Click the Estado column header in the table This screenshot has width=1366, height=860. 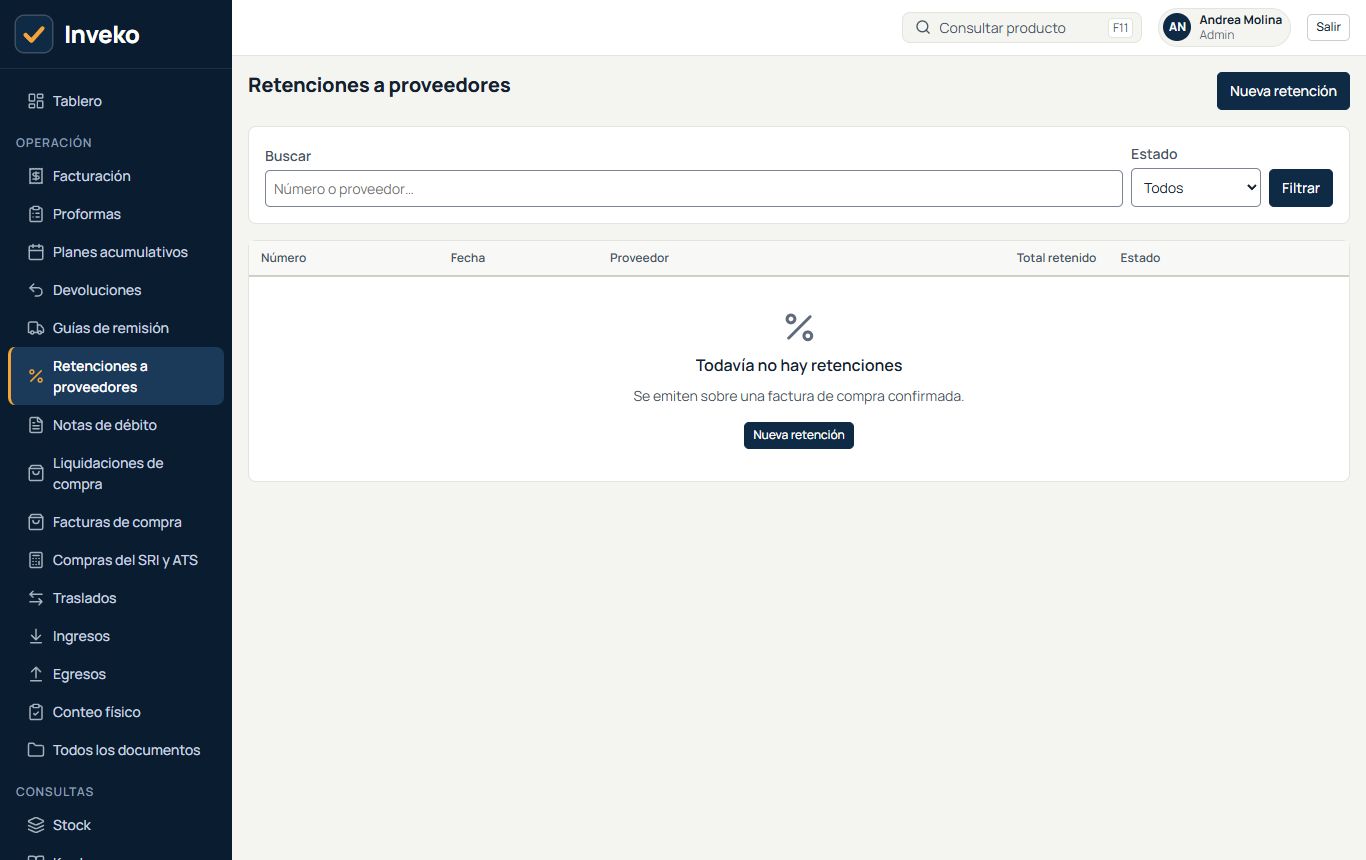pyautogui.click(x=1140, y=258)
